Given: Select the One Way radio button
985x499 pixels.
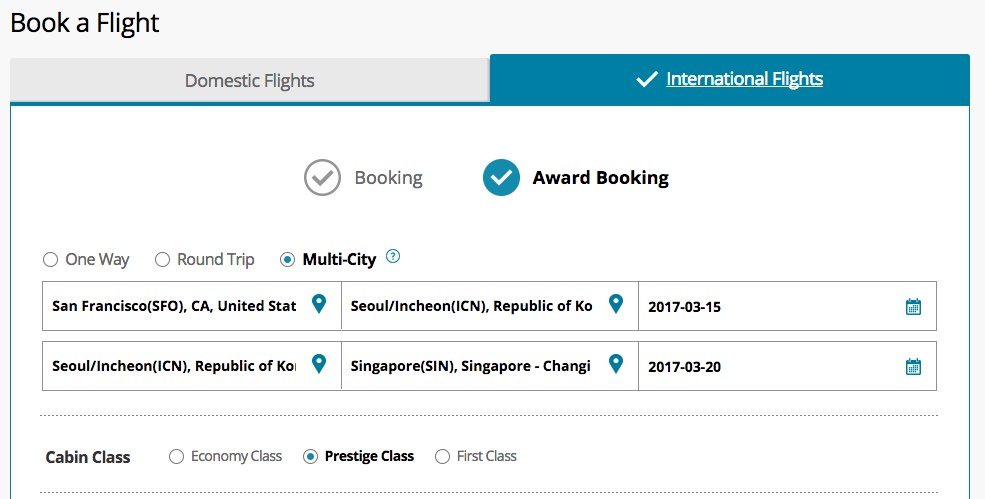Looking at the screenshot, I should click(50, 260).
